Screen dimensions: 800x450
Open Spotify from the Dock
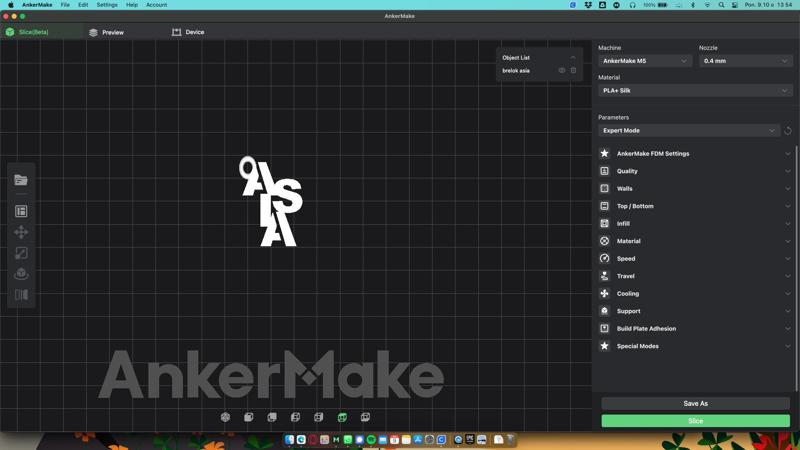[371, 439]
